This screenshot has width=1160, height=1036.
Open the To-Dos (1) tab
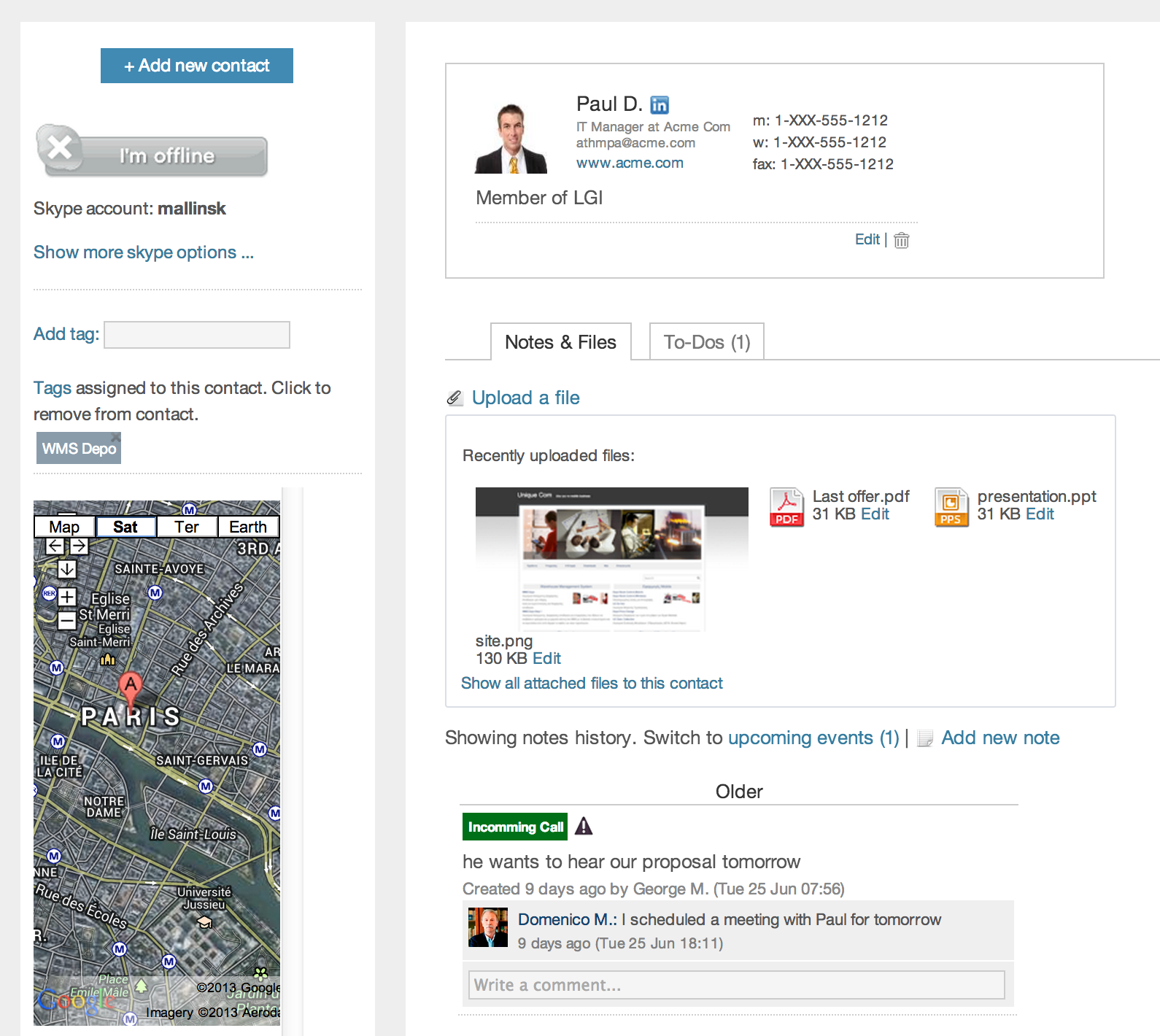tap(706, 342)
